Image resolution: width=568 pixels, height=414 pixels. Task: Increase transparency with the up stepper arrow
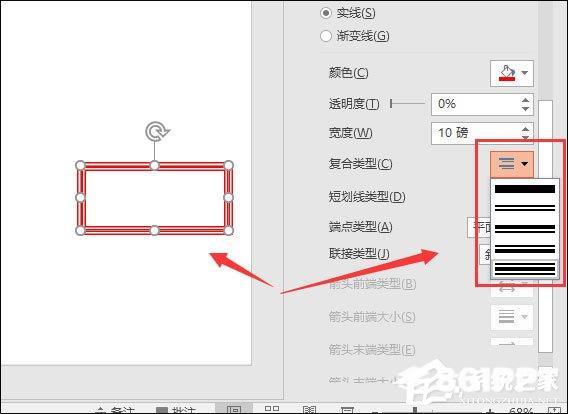(x=526, y=100)
